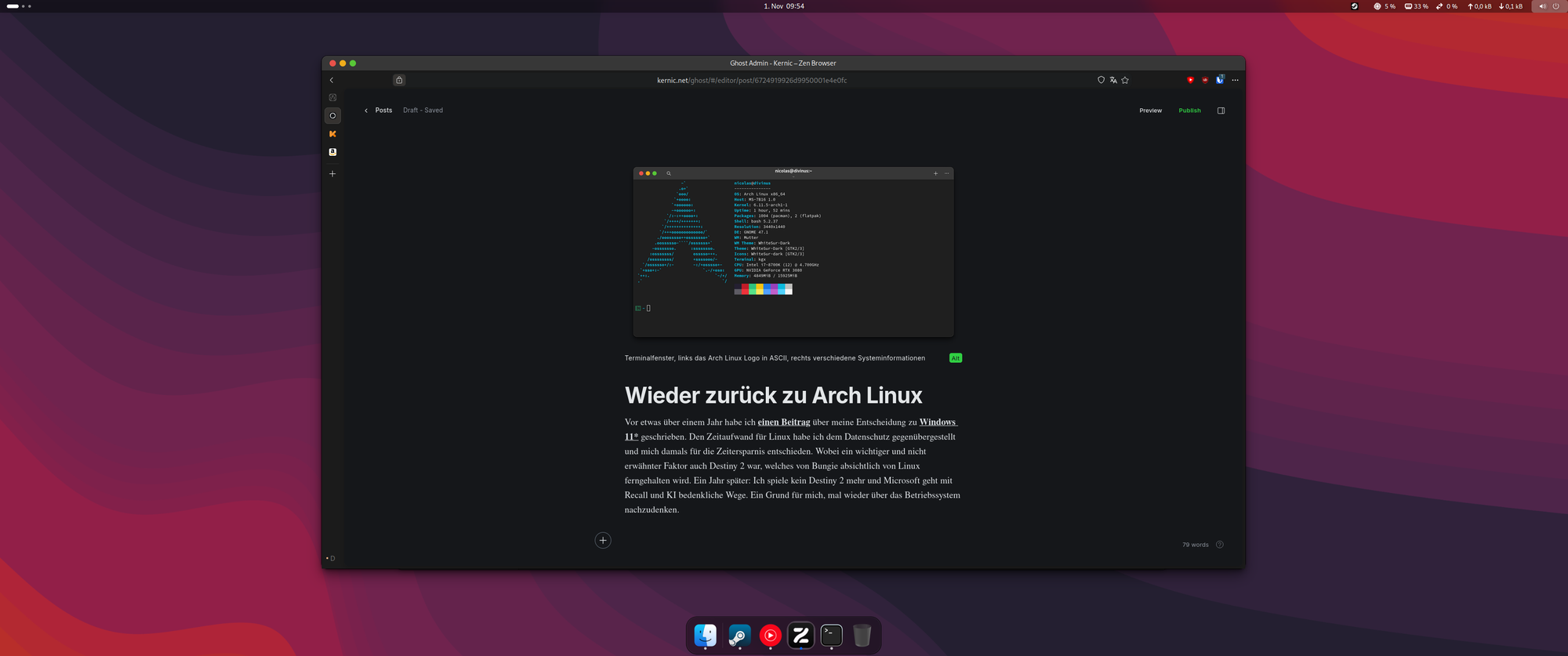Viewport: 1568px width, 656px height.
Task: Follow the 'einen Beitrag' link
Action: 784,422
